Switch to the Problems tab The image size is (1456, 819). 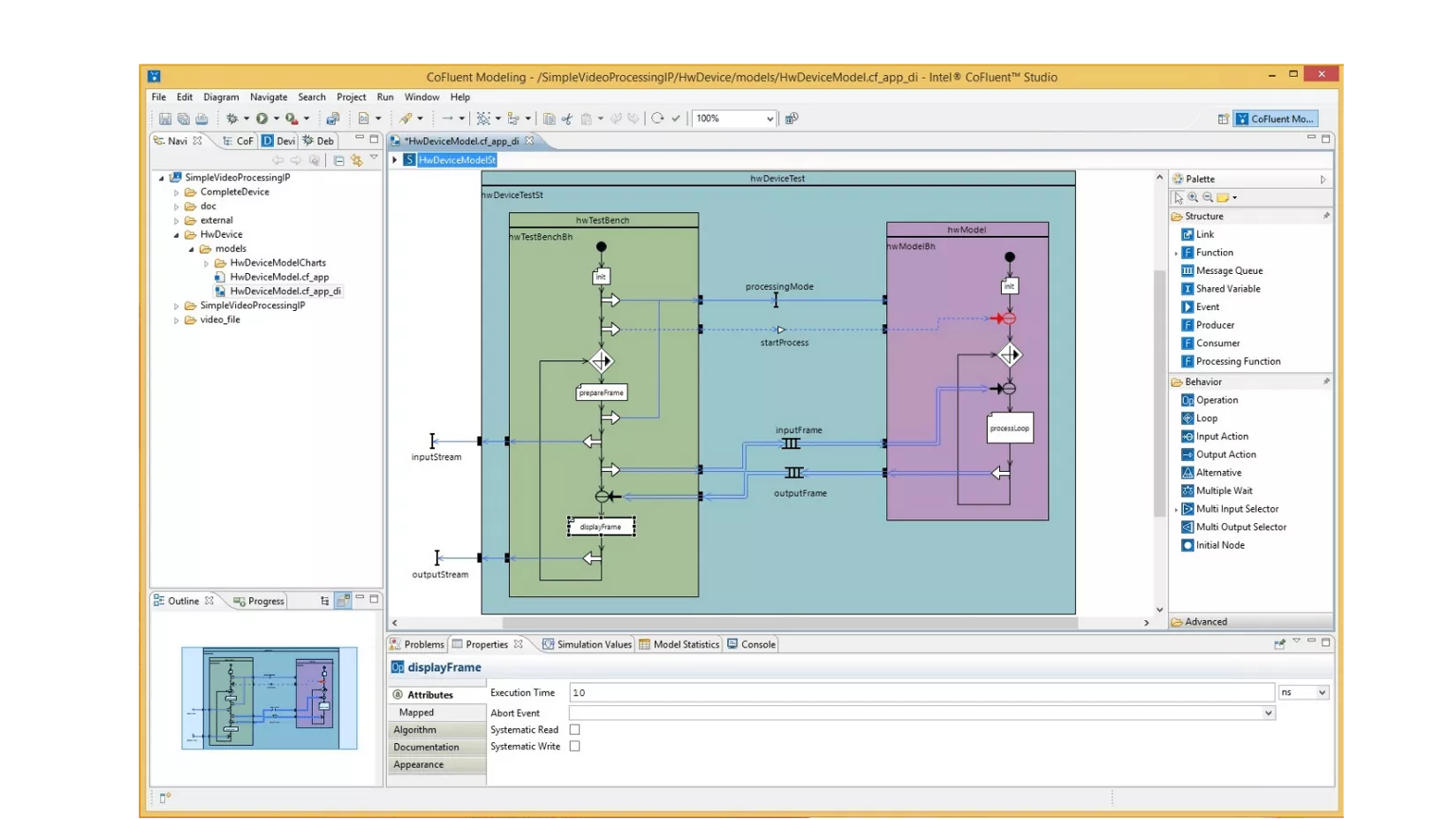click(417, 645)
